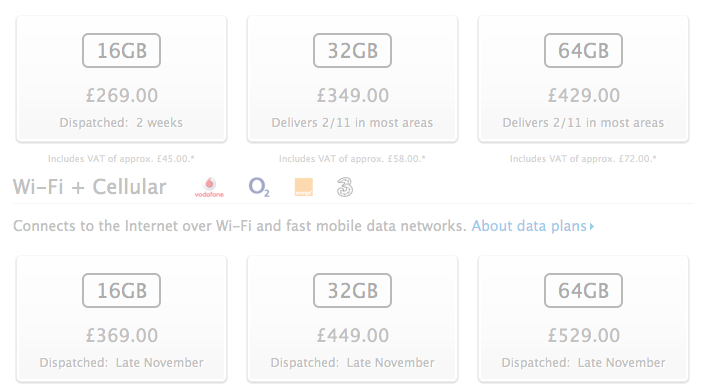Image resolution: width=703 pixels, height=392 pixels.
Task: Choose the Cellular 64GB £529.00 model
Action: coord(583,319)
